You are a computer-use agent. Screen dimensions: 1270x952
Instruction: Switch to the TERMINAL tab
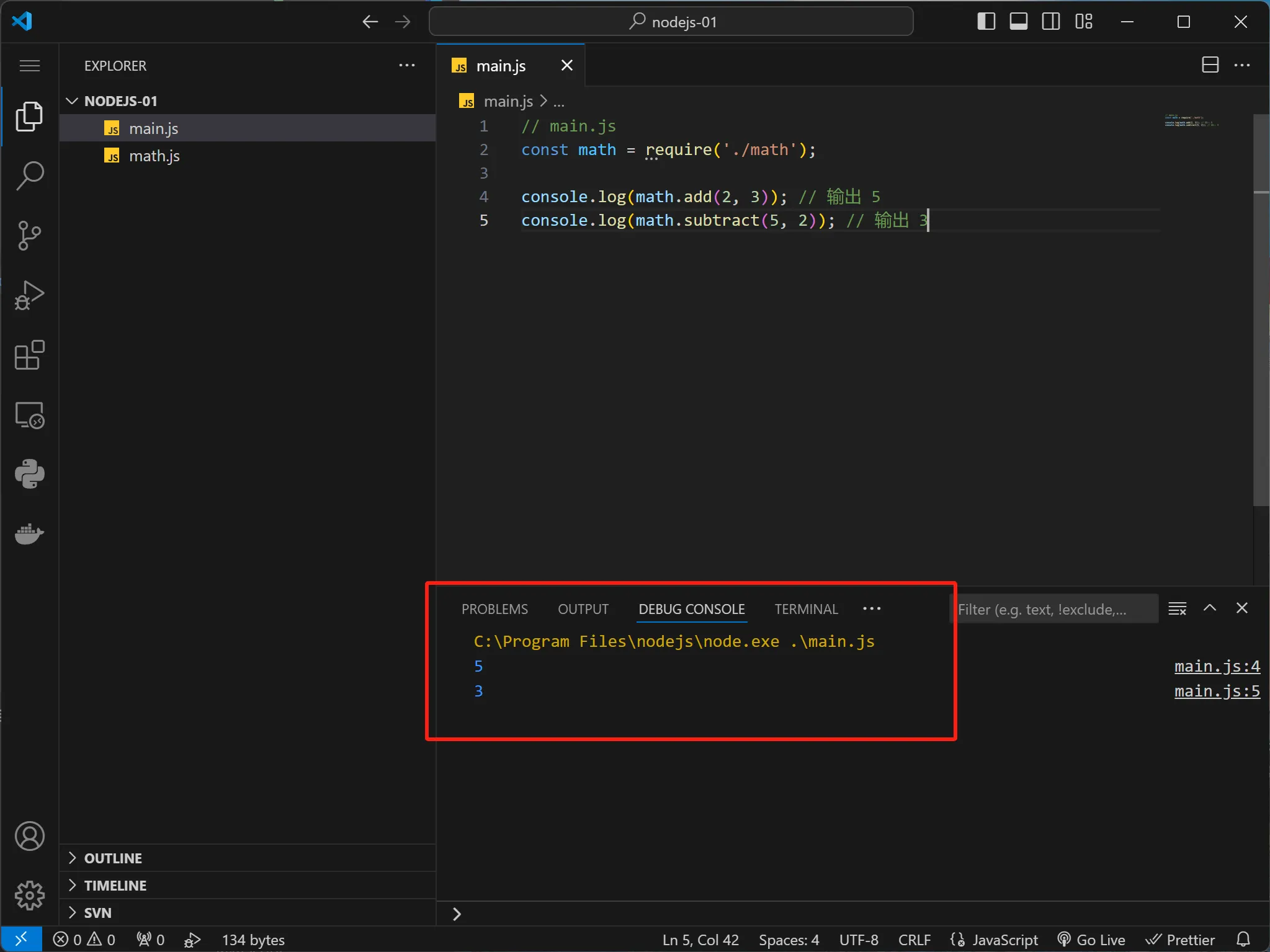point(806,609)
